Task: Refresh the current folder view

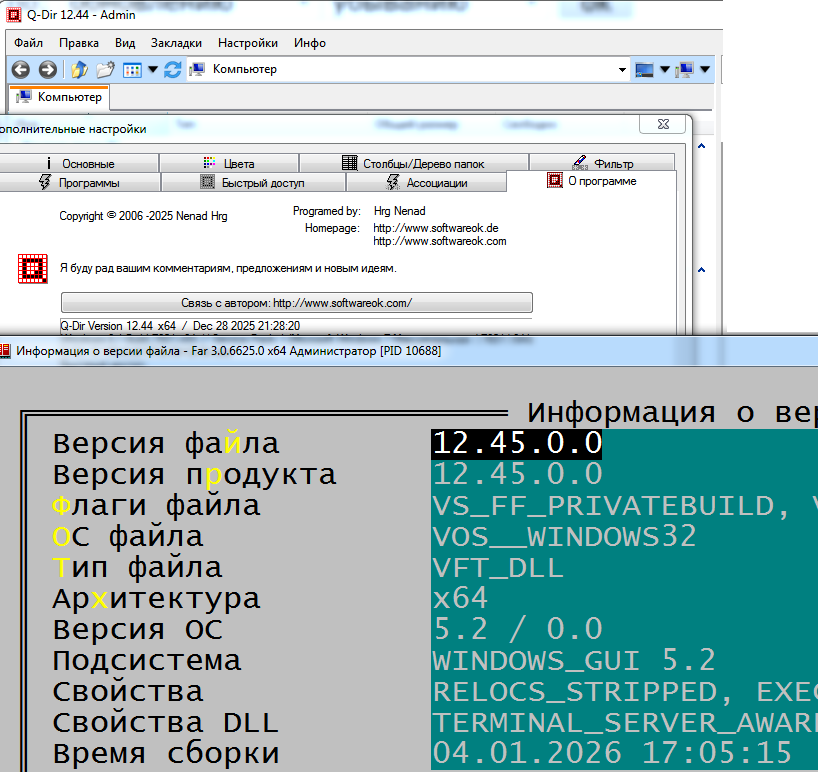Action: click(172, 70)
